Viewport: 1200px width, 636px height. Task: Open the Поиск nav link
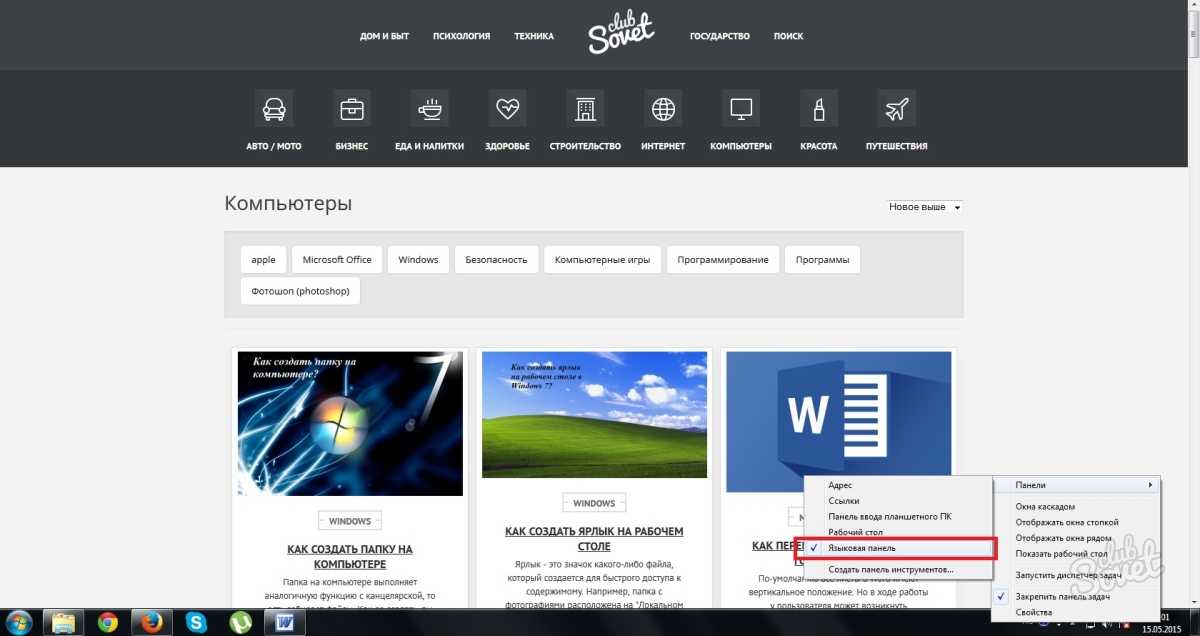click(788, 36)
